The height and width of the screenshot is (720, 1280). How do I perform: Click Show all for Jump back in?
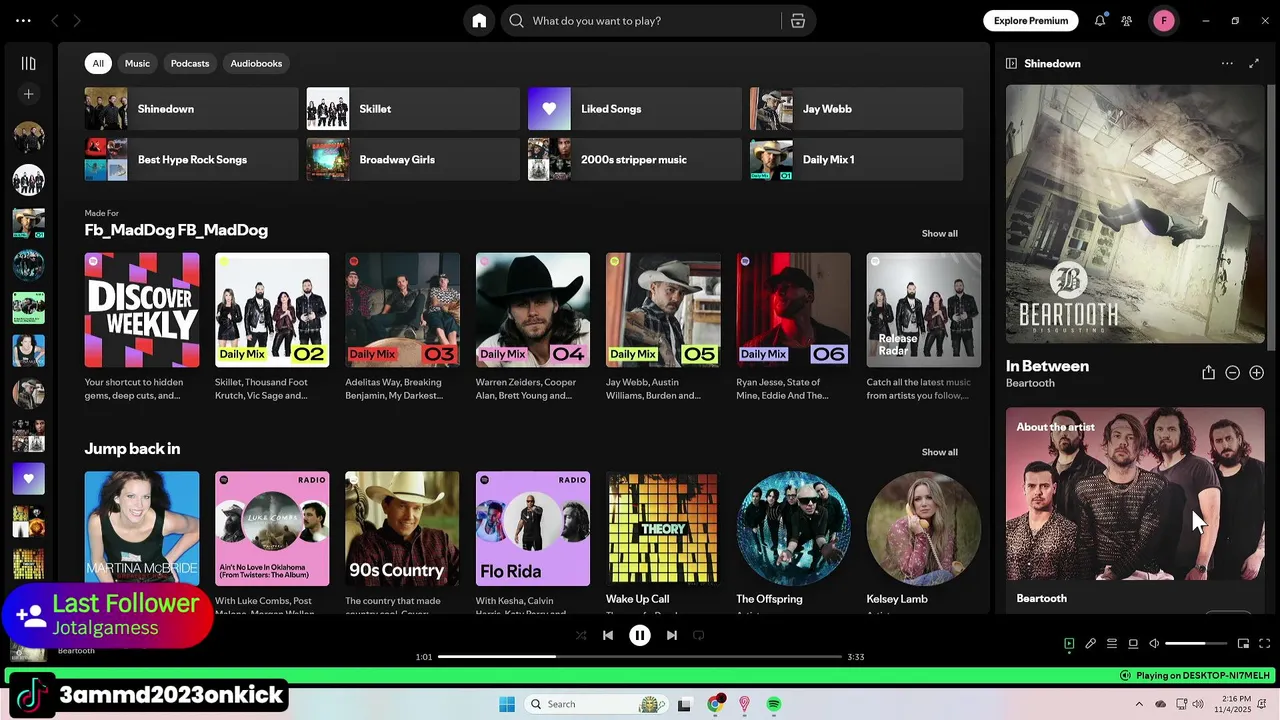pyautogui.click(x=939, y=452)
